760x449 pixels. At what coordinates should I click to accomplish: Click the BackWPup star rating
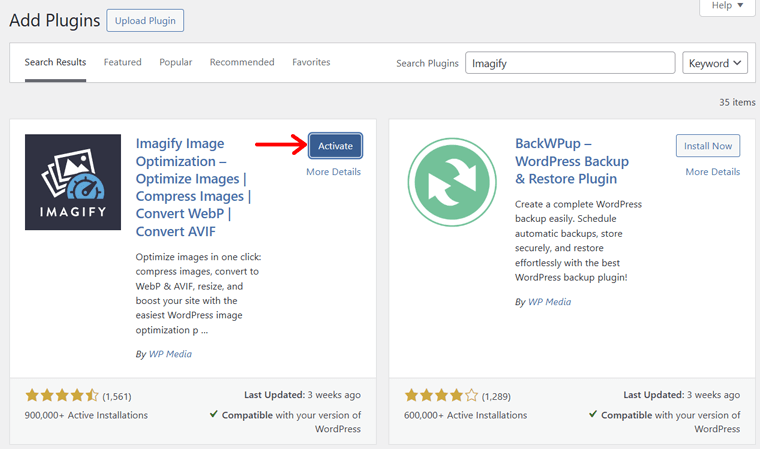442,395
